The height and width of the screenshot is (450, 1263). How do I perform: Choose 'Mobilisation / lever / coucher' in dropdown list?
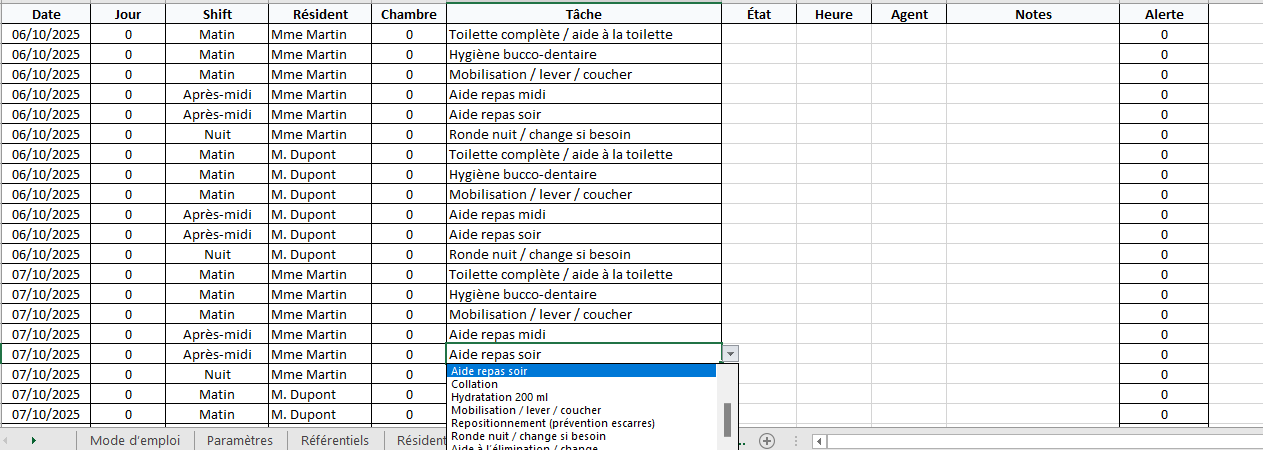(526, 410)
